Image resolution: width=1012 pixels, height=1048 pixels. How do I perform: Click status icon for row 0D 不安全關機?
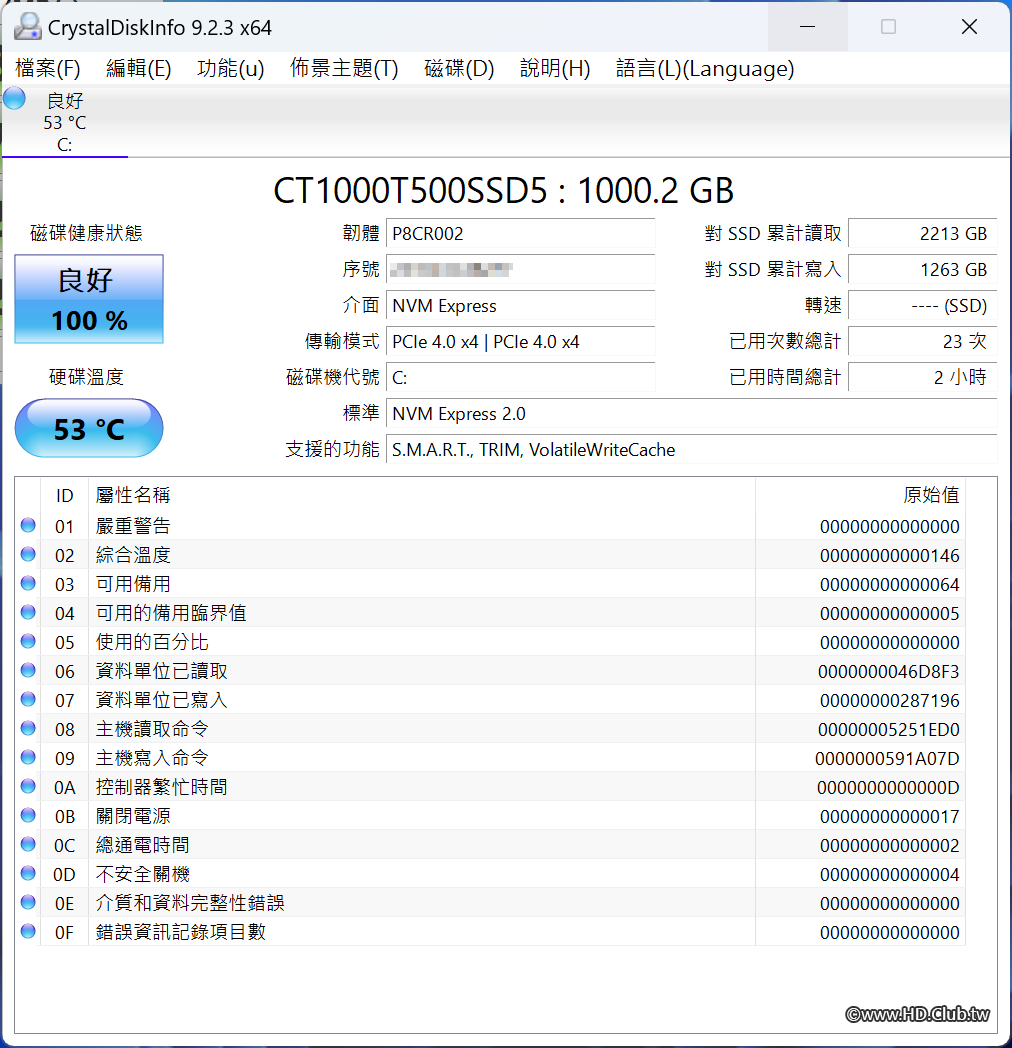pyautogui.click(x=28, y=874)
